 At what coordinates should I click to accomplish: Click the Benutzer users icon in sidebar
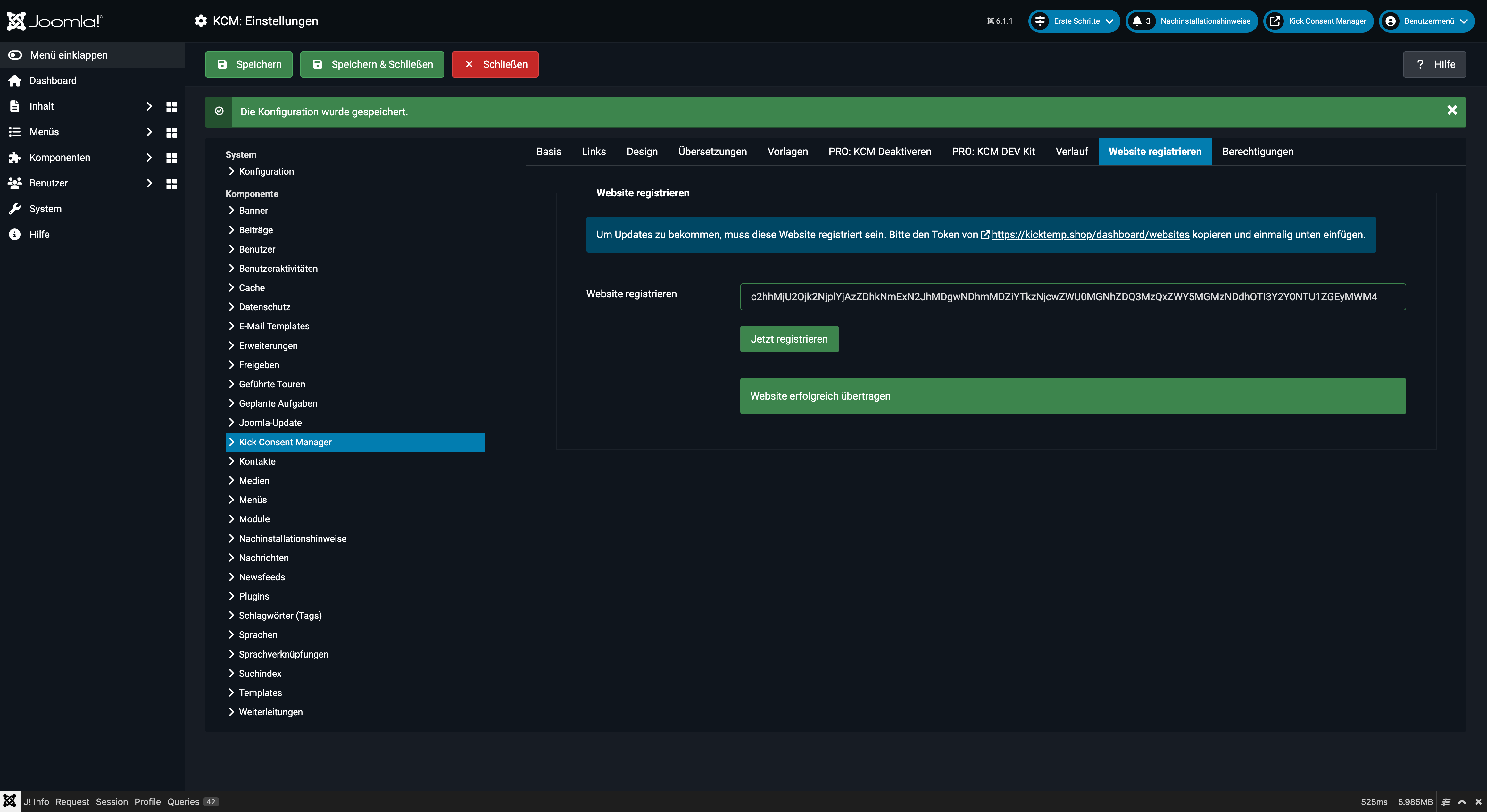15,183
